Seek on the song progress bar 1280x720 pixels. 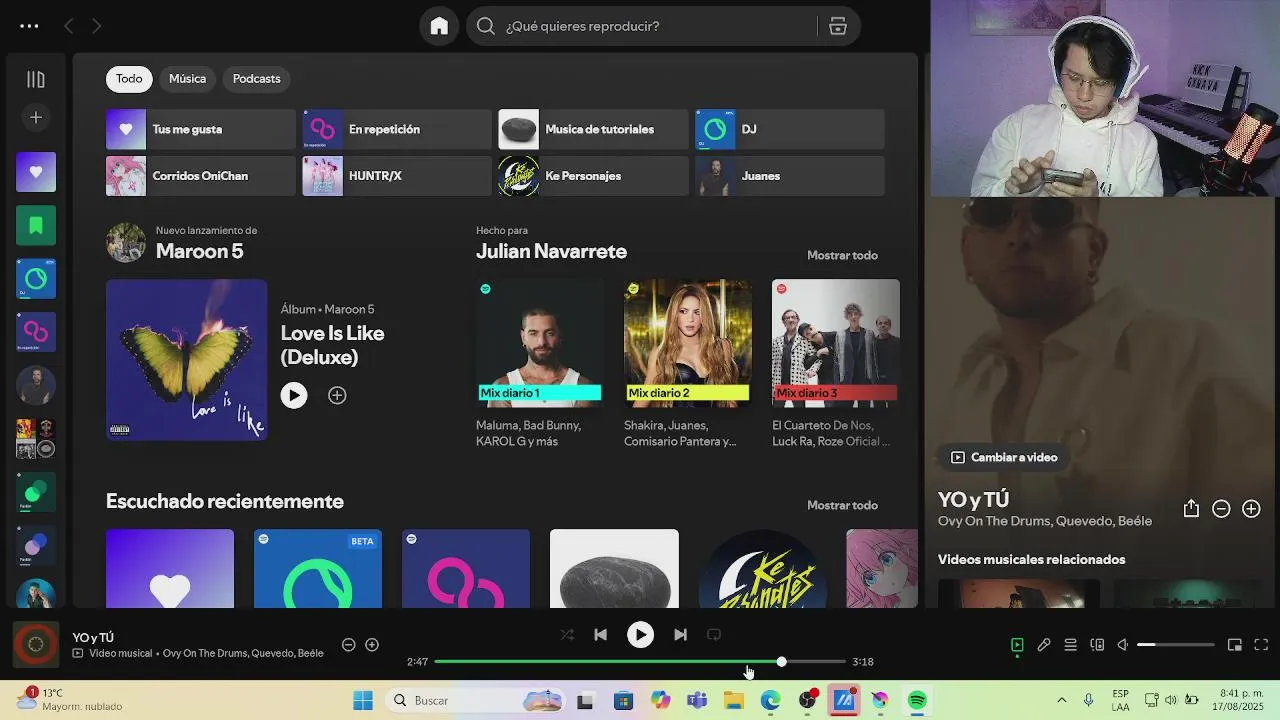(640, 662)
